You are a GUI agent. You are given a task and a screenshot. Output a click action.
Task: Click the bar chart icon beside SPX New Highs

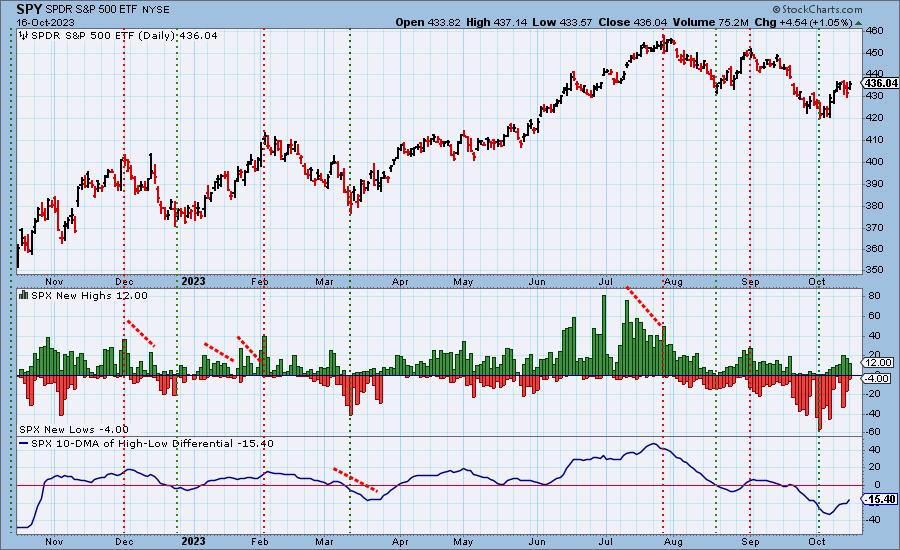point(24,295)
